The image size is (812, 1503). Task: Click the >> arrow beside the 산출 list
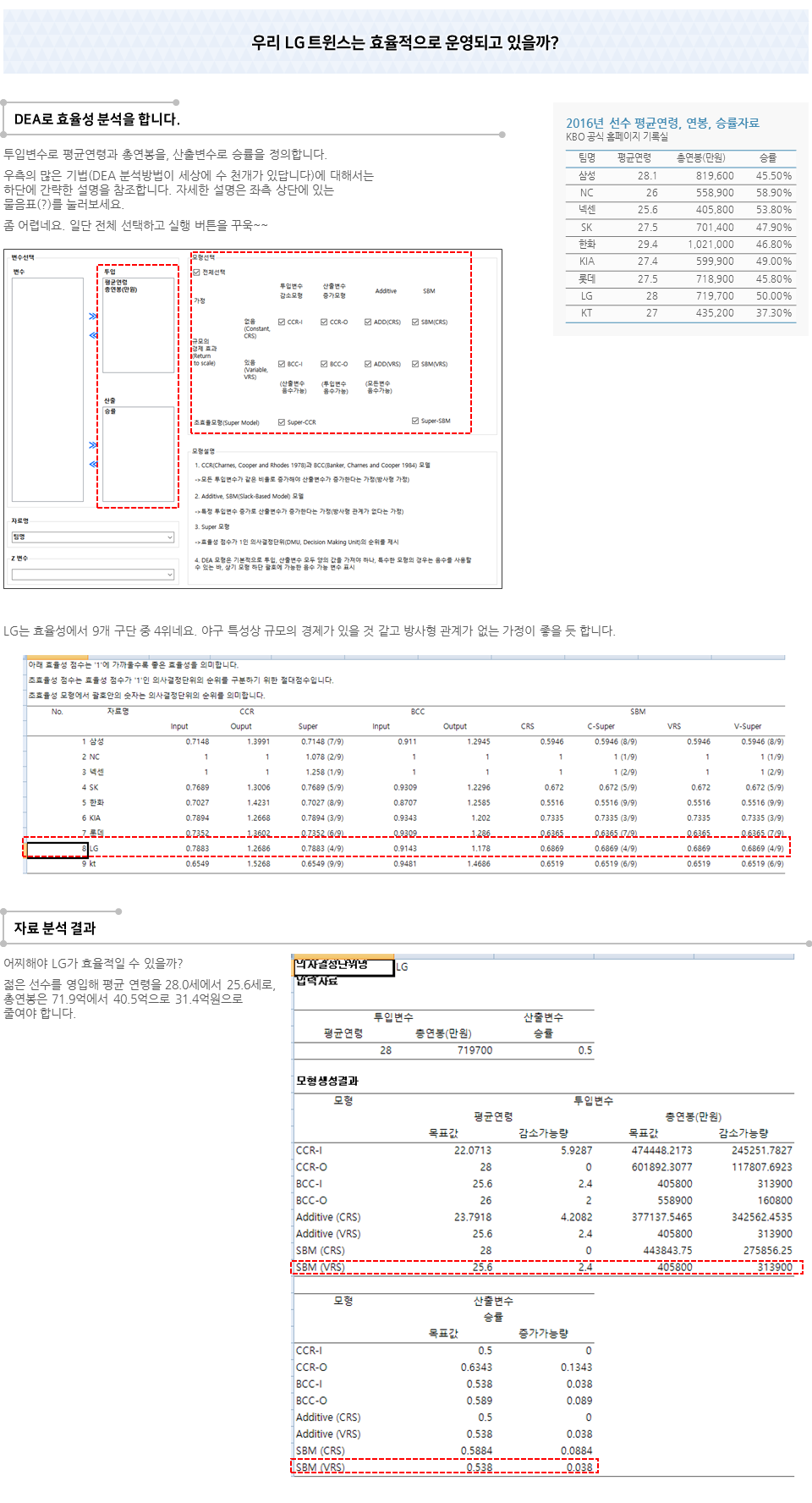(x=93, y=445)
